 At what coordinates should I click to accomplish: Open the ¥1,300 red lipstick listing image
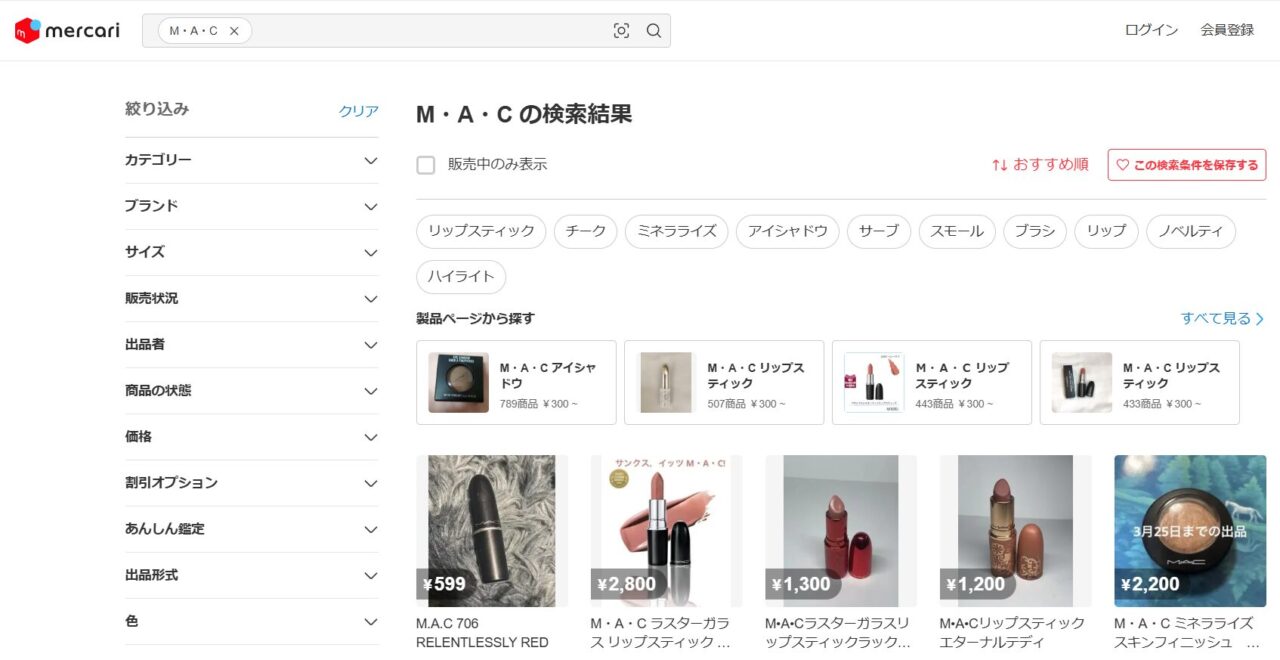click(x=841, y=531)
